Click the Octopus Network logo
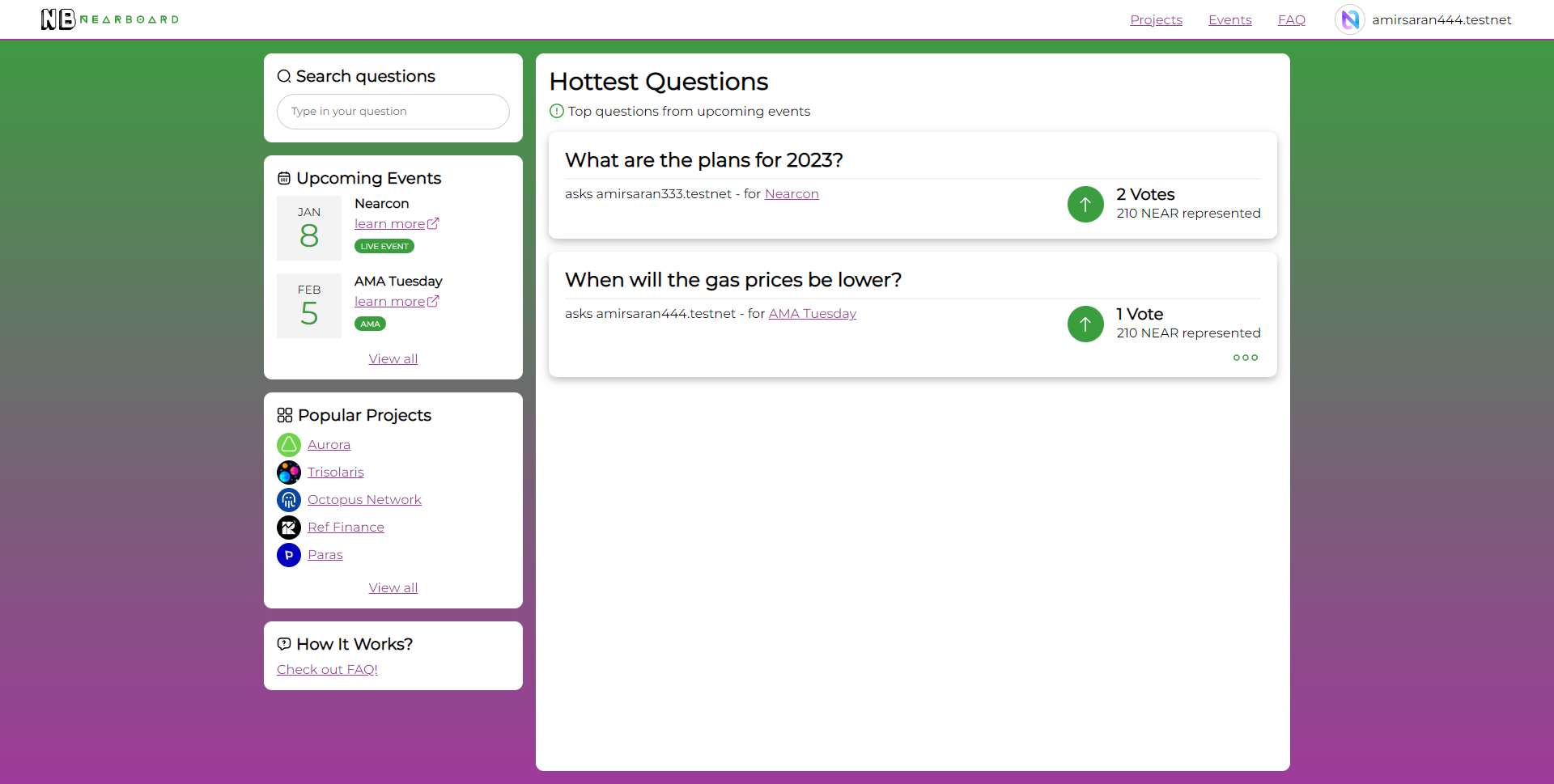This screenshot has height=784, width=1554. 289,500
